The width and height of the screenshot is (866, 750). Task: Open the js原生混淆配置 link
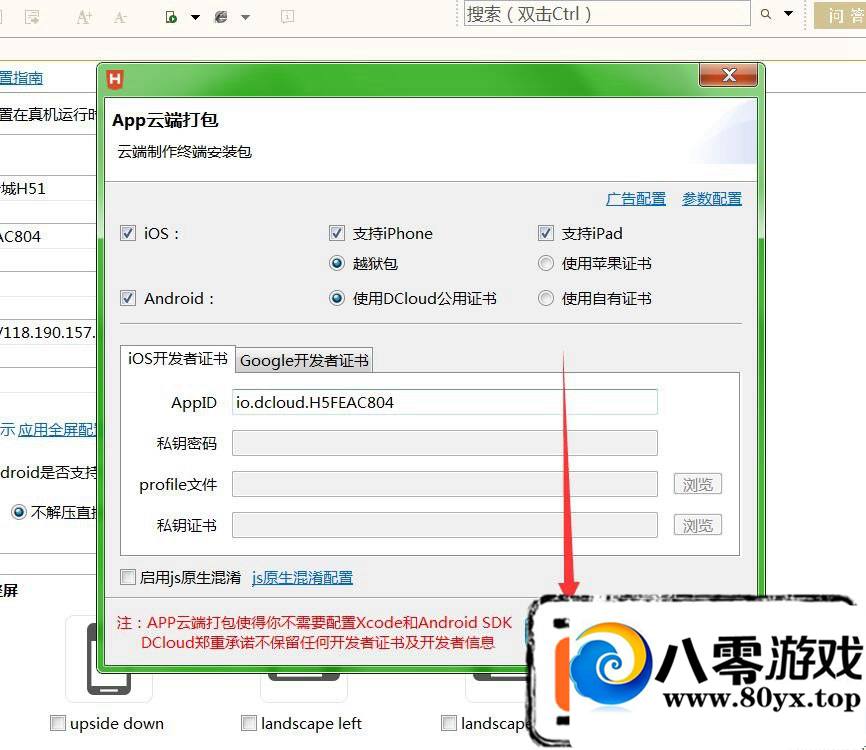[x=302, y=577]
